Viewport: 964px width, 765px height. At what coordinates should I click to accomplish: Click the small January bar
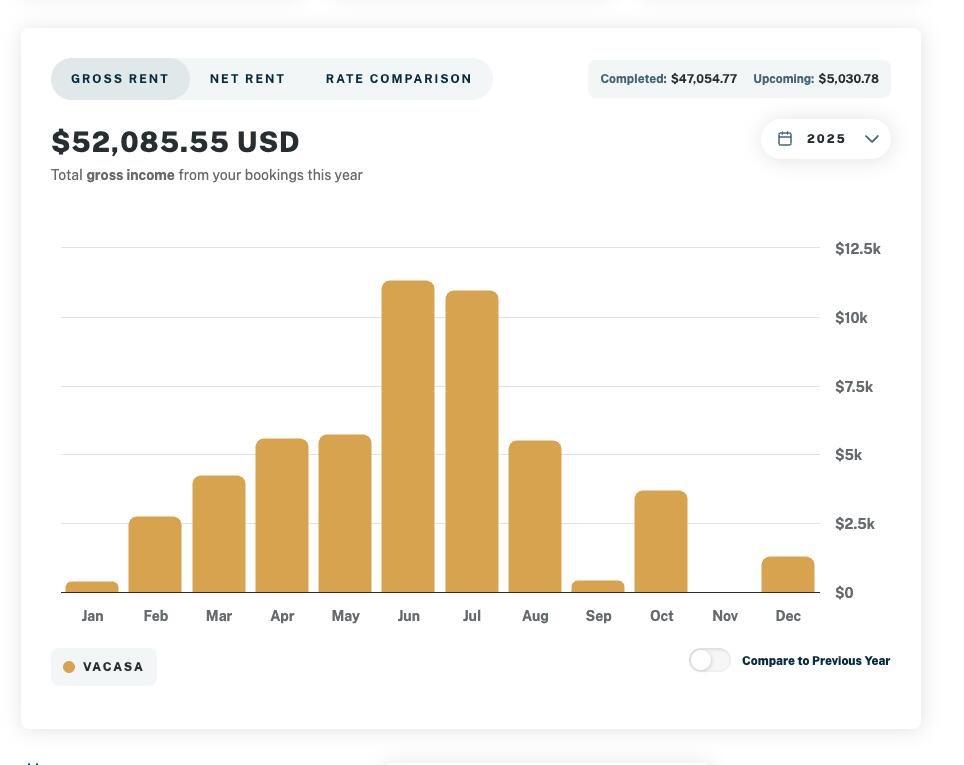[x=92, y=587]
